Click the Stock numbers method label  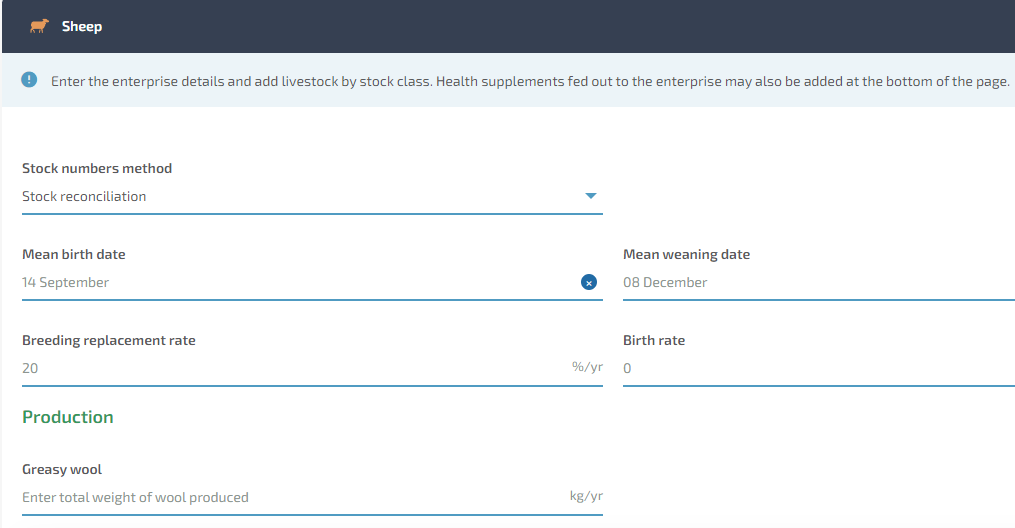(97, 168)
